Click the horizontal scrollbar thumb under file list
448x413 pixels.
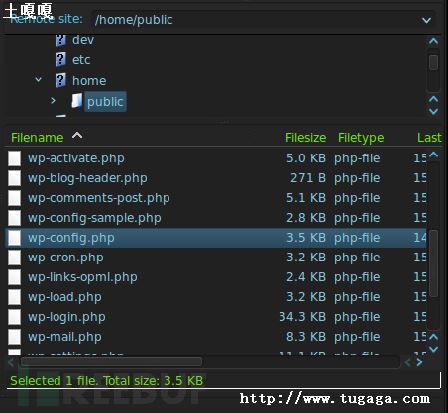coord(111,362)
